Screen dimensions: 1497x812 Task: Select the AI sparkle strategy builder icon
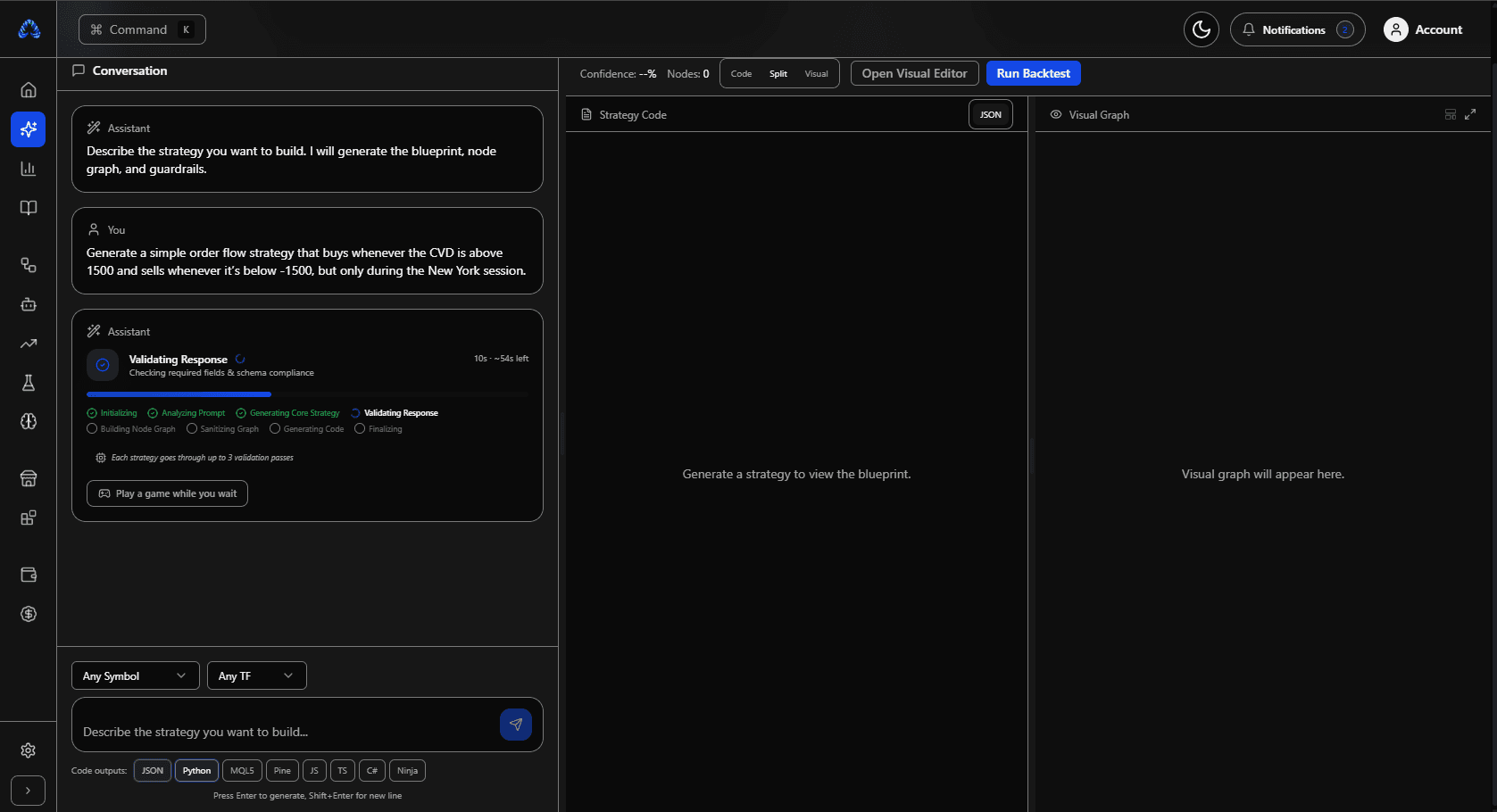pyautogui.click(x=29, y=129)
